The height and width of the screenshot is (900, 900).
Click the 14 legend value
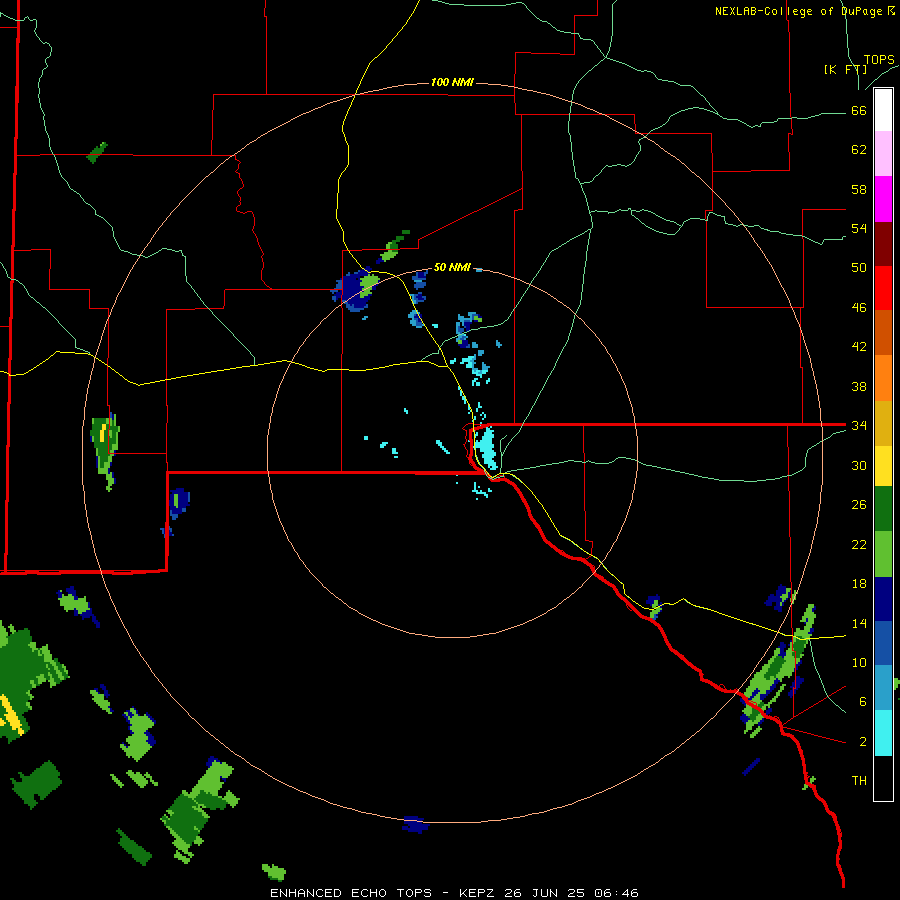859,623
